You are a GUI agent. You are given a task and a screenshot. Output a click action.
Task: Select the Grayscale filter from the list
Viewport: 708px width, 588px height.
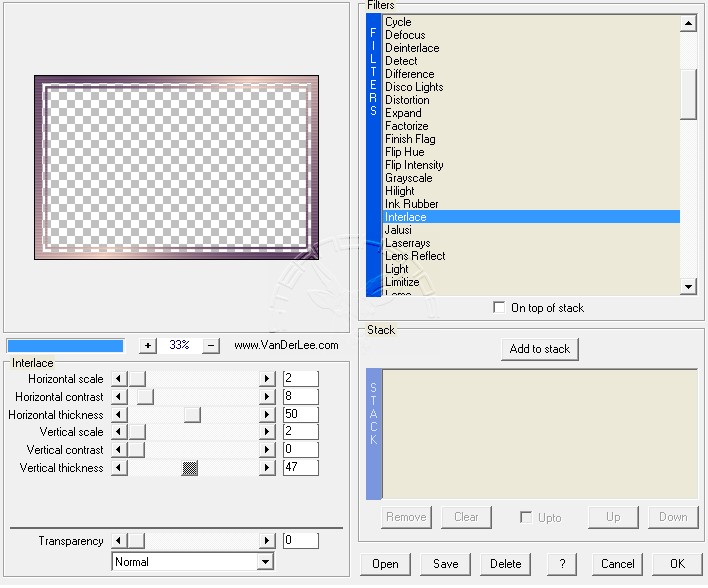pos(409,178)
